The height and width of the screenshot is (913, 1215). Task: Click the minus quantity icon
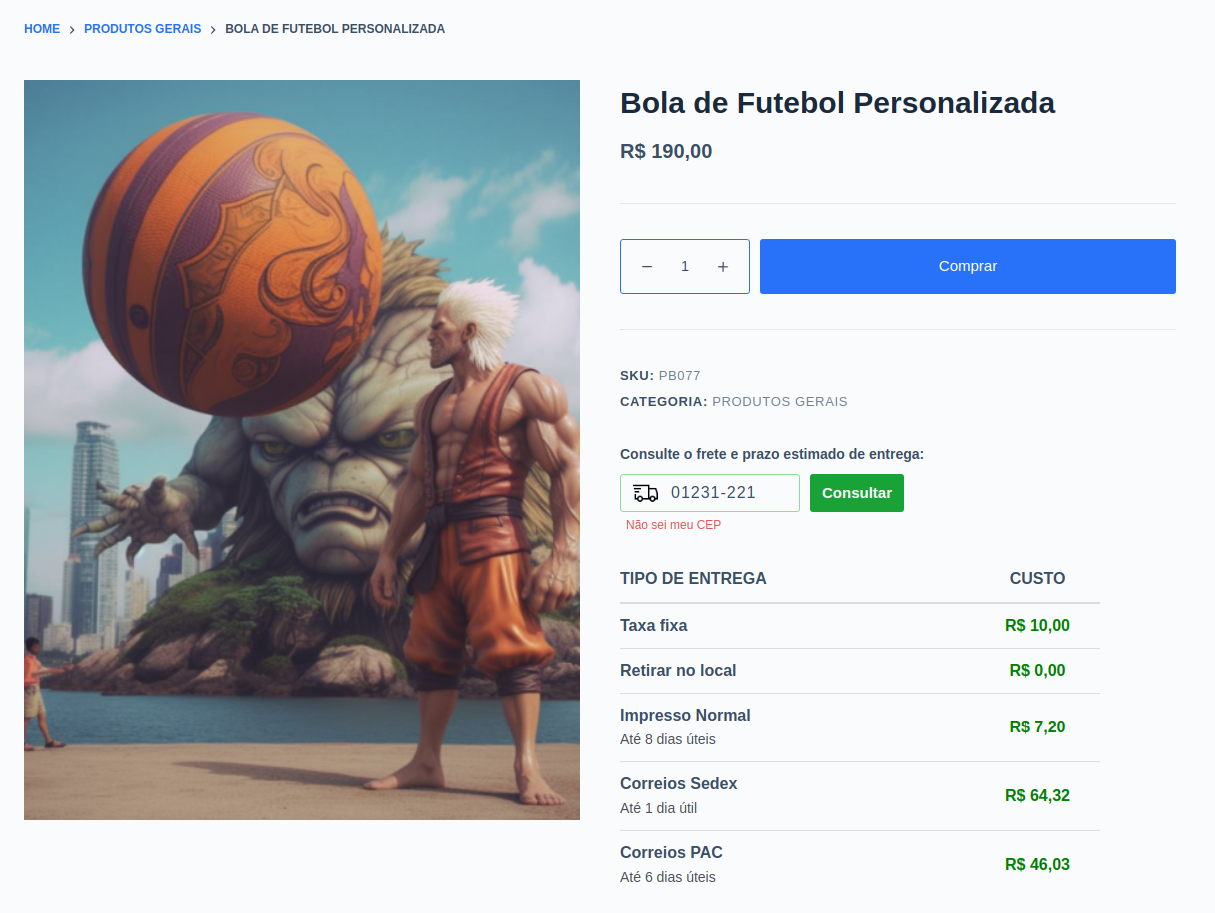pos(647,267)
